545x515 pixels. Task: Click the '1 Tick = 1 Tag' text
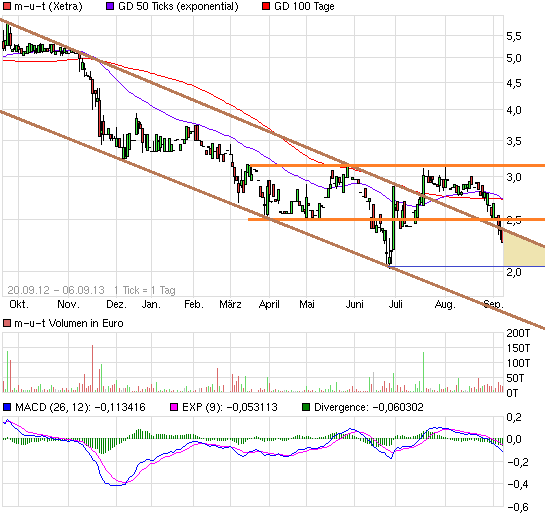coord(145,290)
